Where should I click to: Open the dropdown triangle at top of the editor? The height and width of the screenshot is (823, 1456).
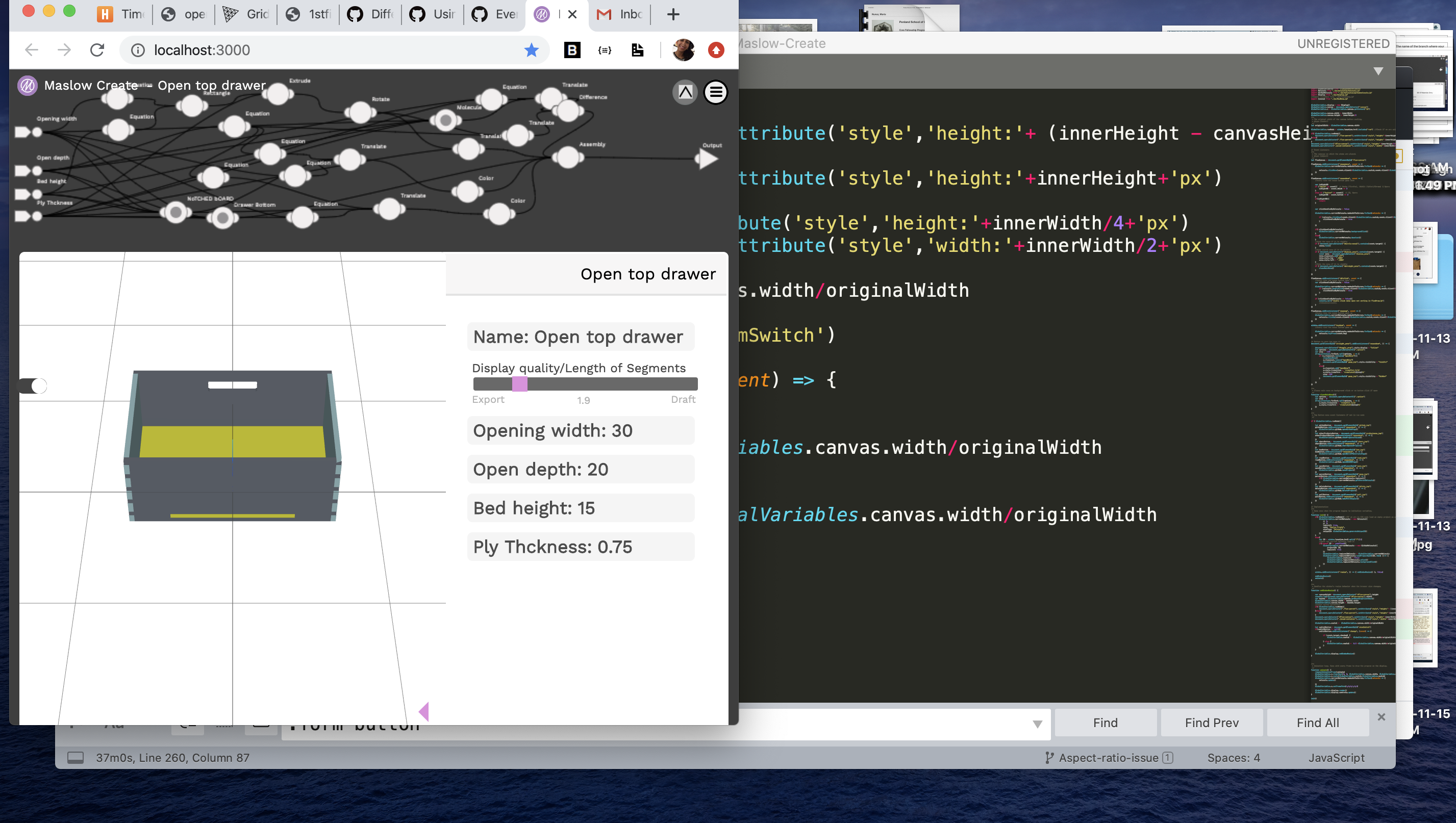tap(1378, 71)
